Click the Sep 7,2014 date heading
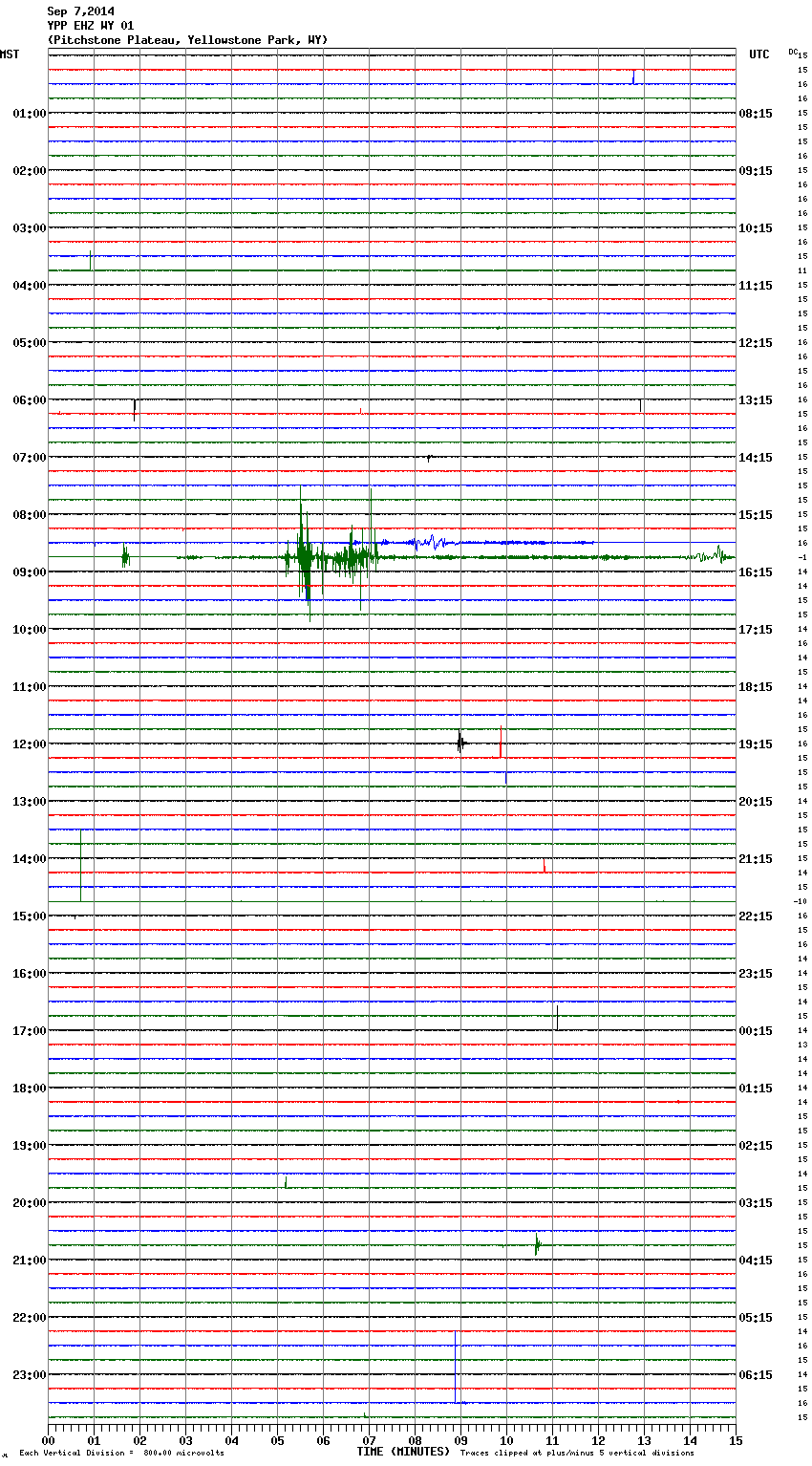 [x=80, y=11]
